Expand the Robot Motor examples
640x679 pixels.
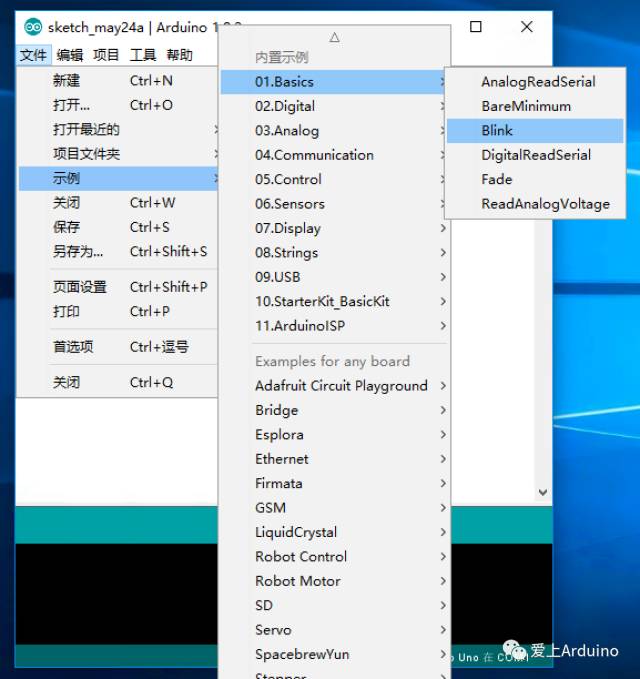click(x=334, y=581)
